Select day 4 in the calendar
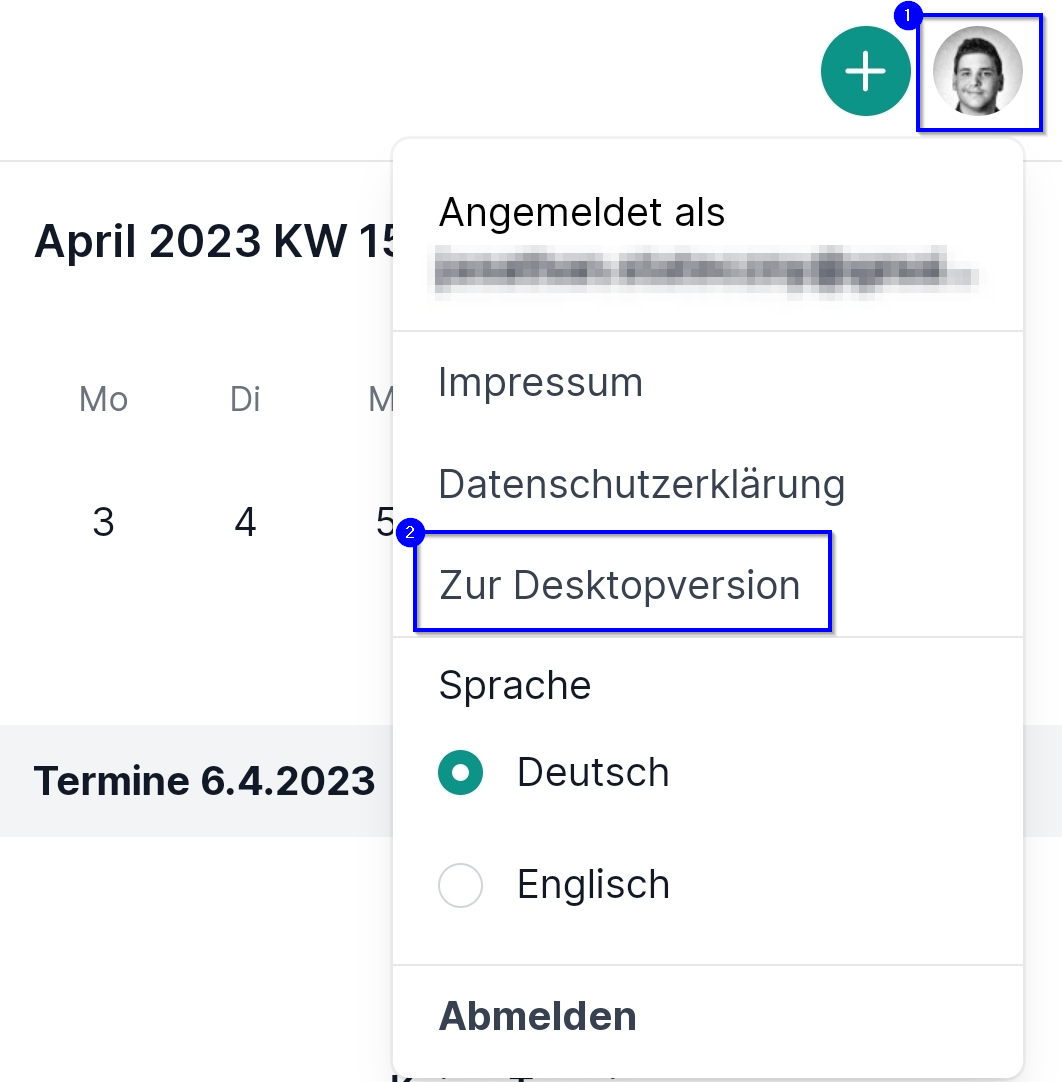The image size is (1062, 1082). click(245, 522)
